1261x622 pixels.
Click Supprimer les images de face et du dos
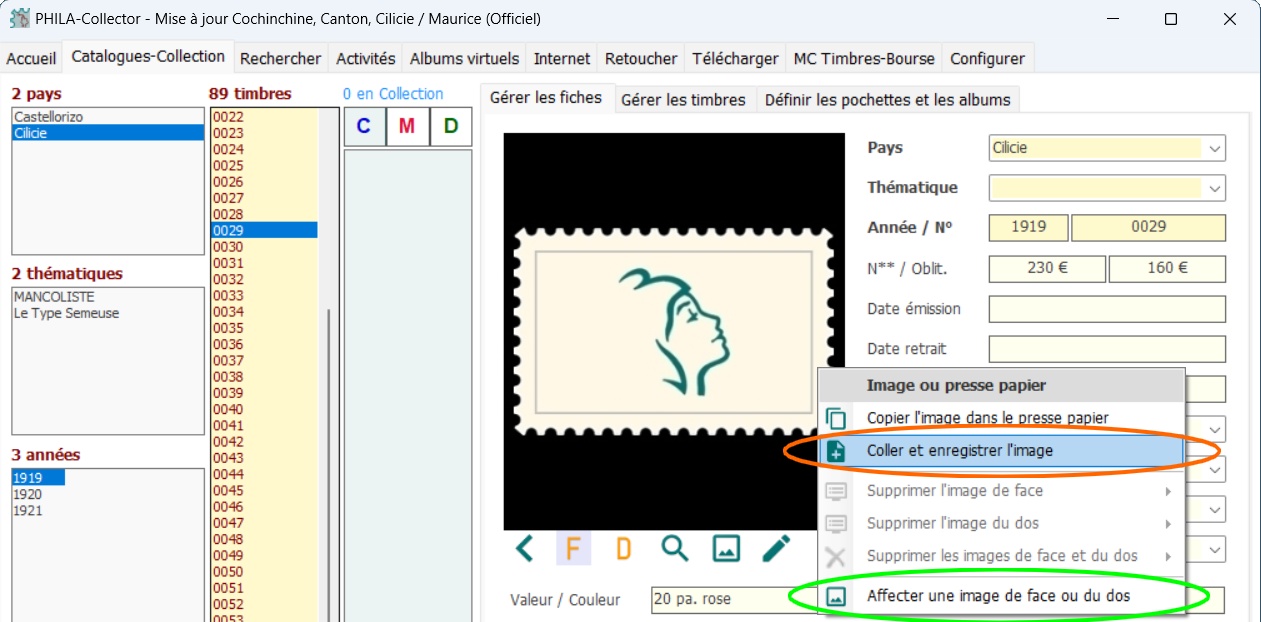pyautogui.click(x=1001, y=556)
